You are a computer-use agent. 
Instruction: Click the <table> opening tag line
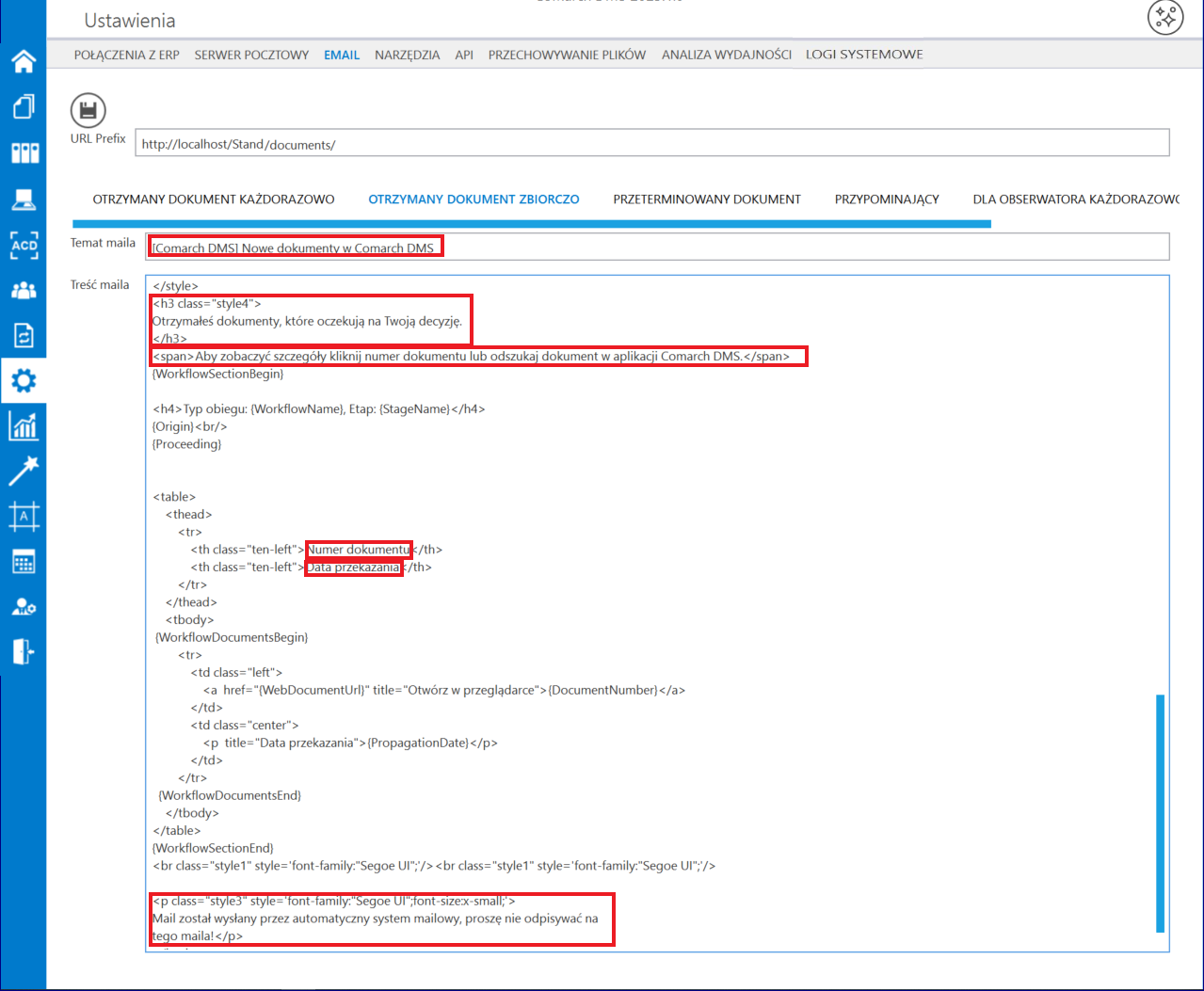[174, 497]
